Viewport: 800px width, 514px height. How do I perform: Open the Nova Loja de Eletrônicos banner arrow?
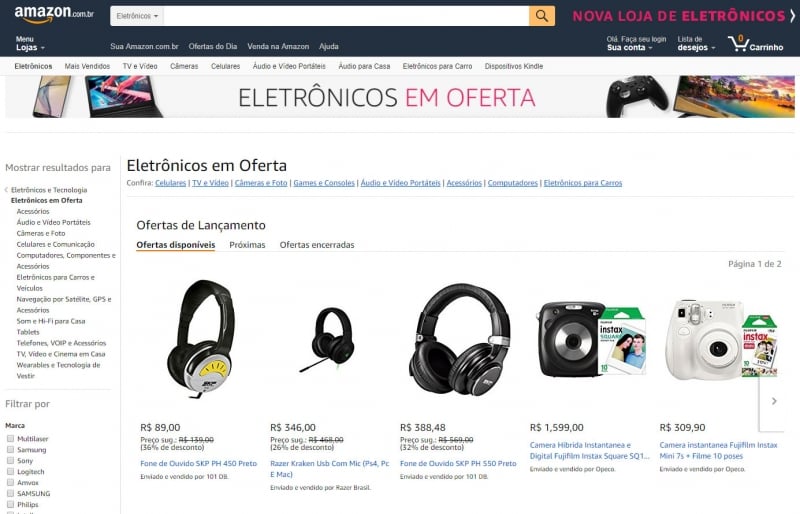[792, 16]
